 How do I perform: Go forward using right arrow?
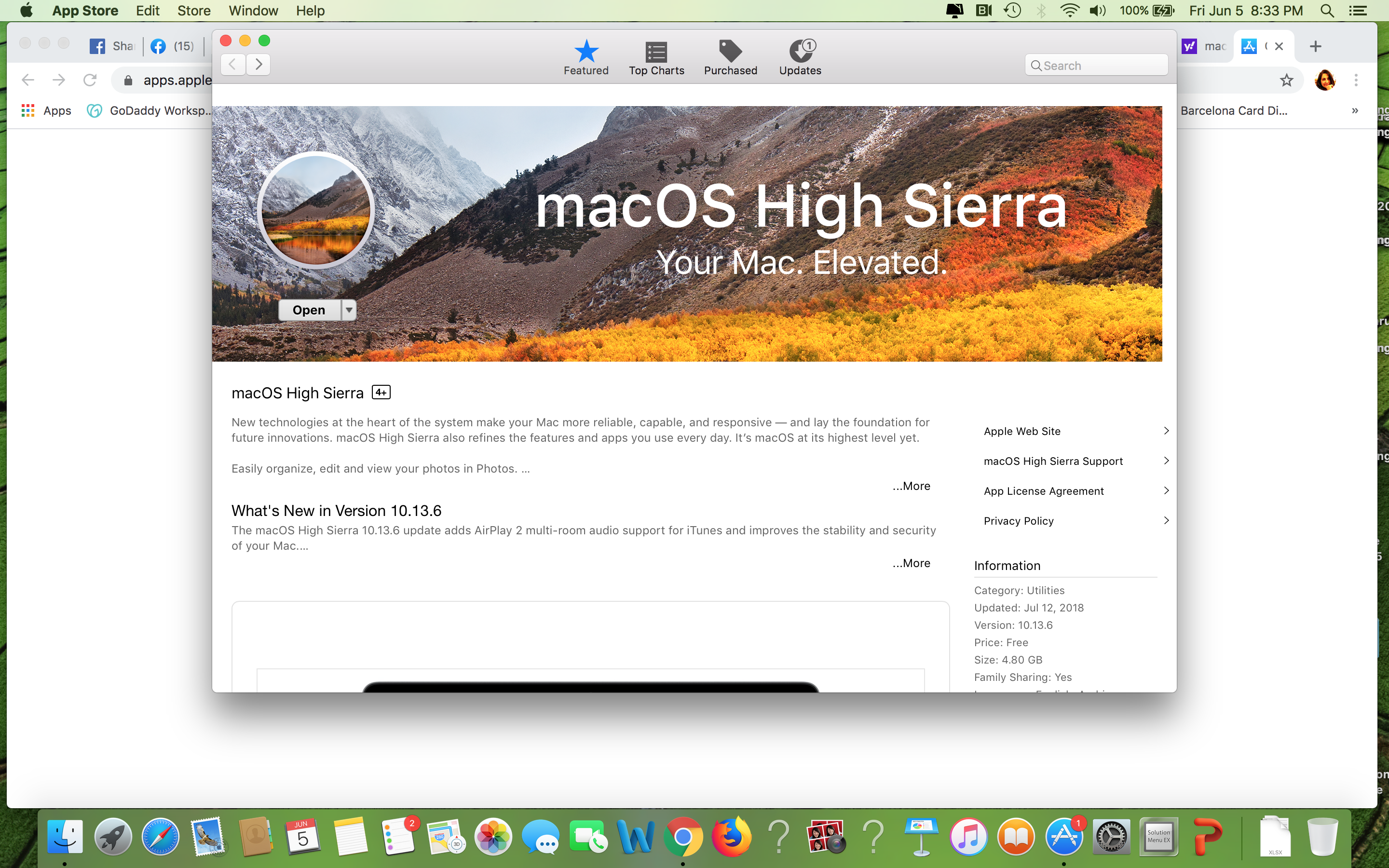(259, 64)
